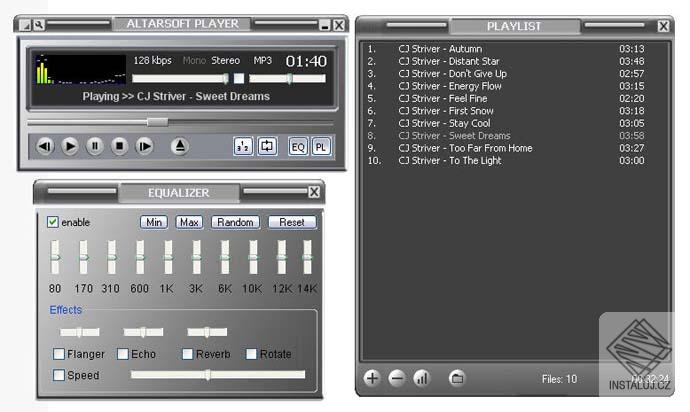Click the 310 Hz equalizer band slider

(112, 257)
